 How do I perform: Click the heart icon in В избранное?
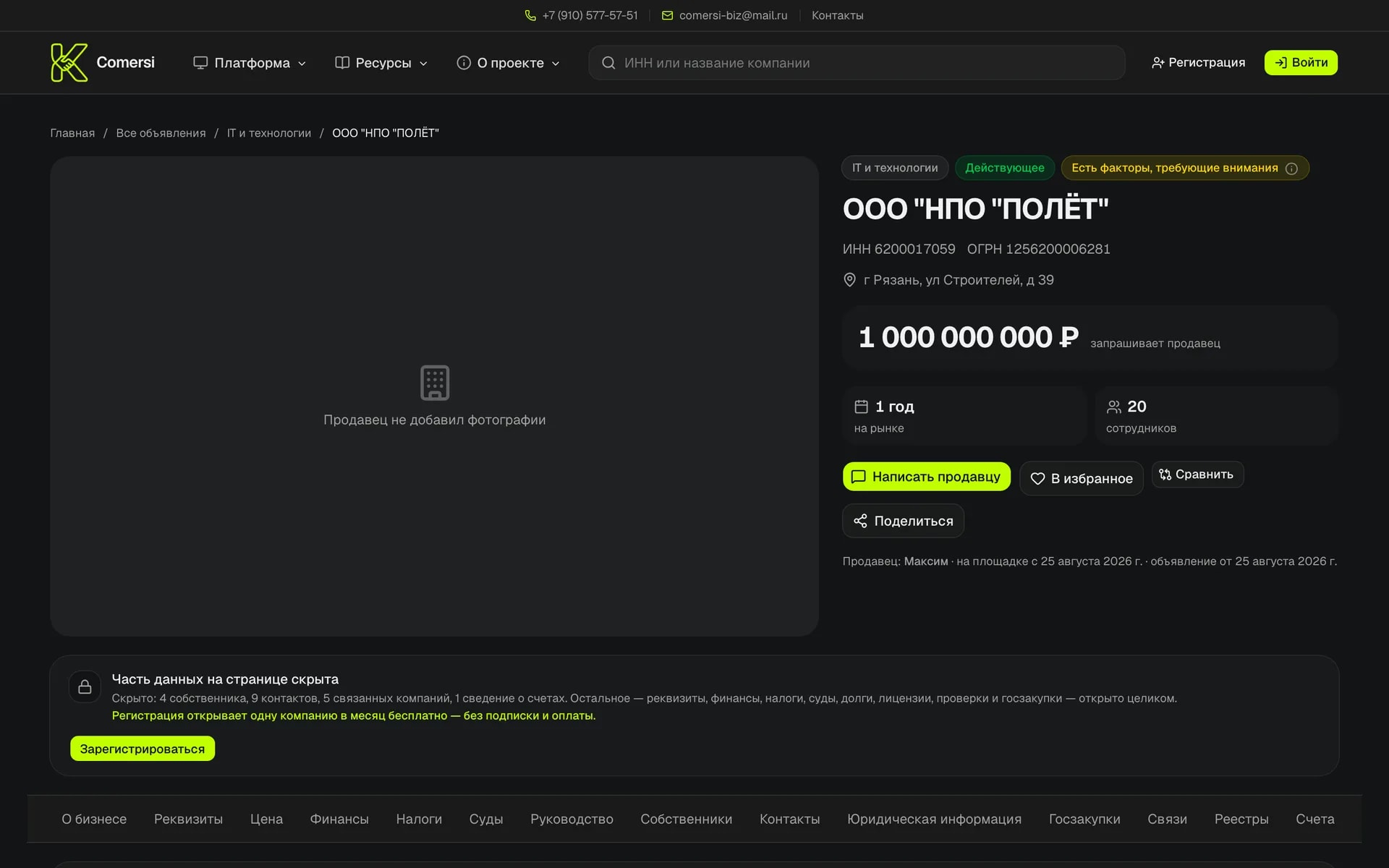[x=1037, y=479]
